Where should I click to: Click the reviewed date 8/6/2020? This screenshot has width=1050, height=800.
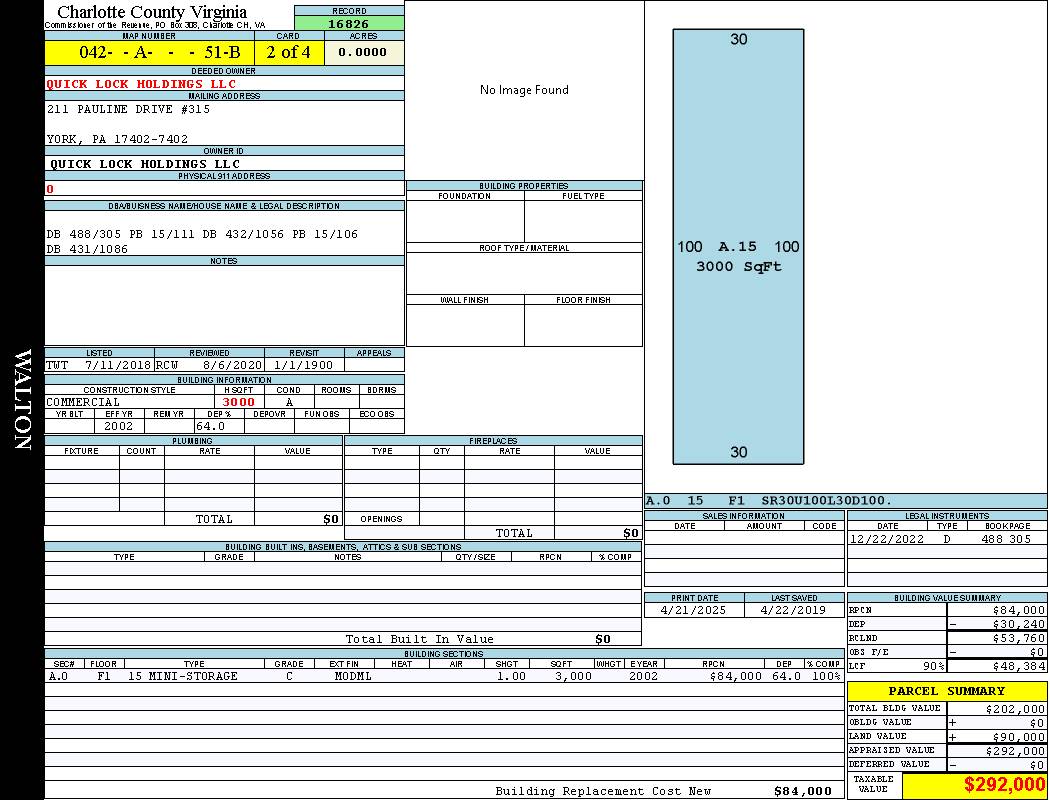coord(232,366)
